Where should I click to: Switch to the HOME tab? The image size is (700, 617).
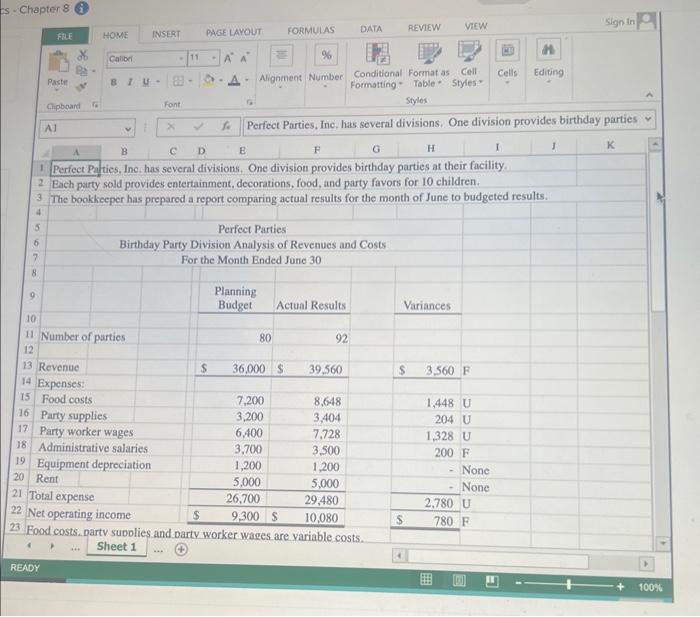(x=115, y=35)
